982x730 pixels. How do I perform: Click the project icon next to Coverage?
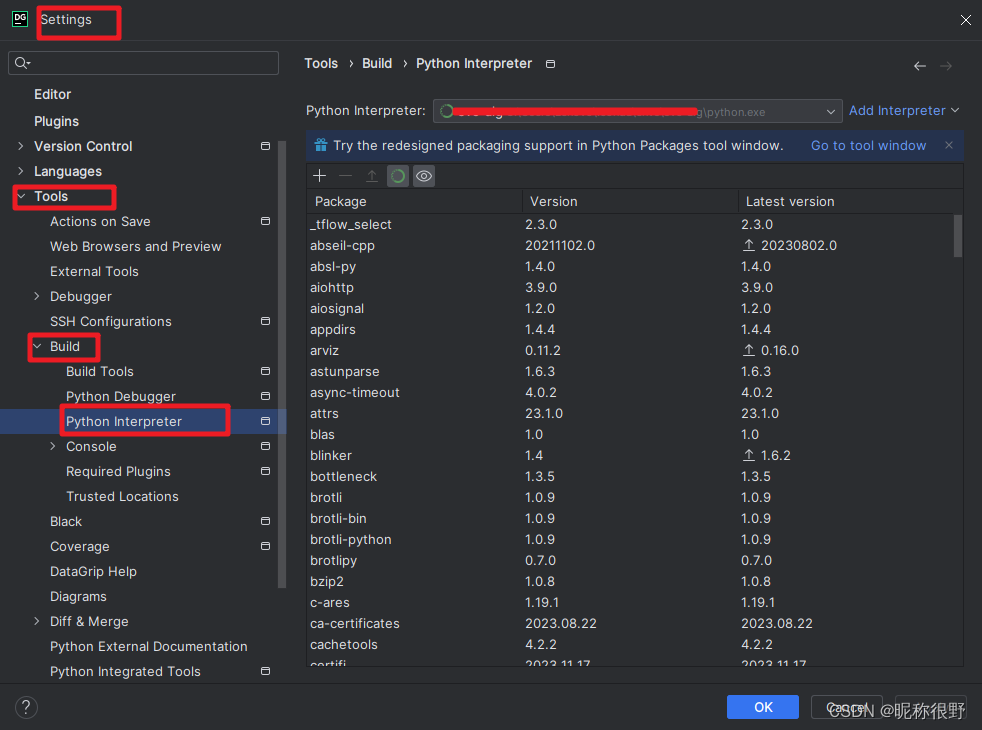[266, 546]
